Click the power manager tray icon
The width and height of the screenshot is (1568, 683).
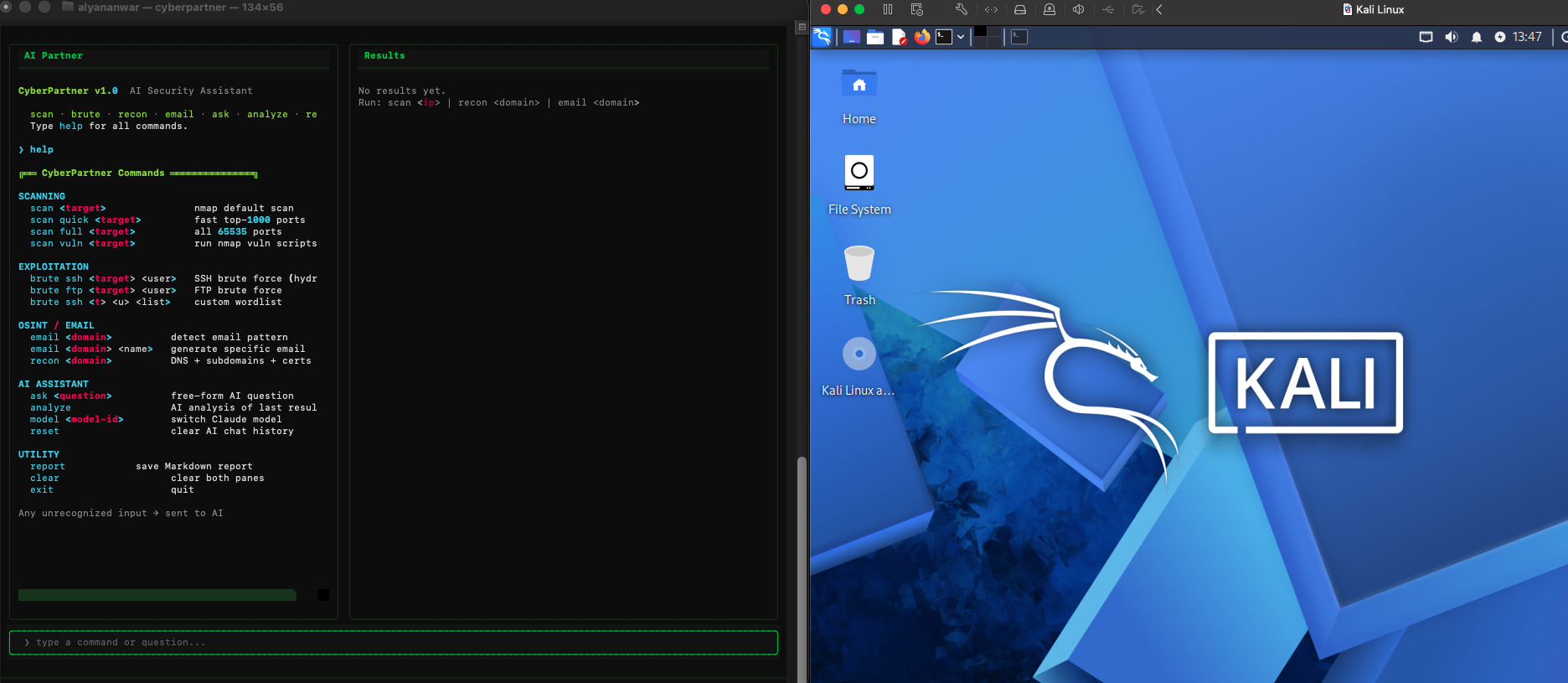click(1500, 37)
